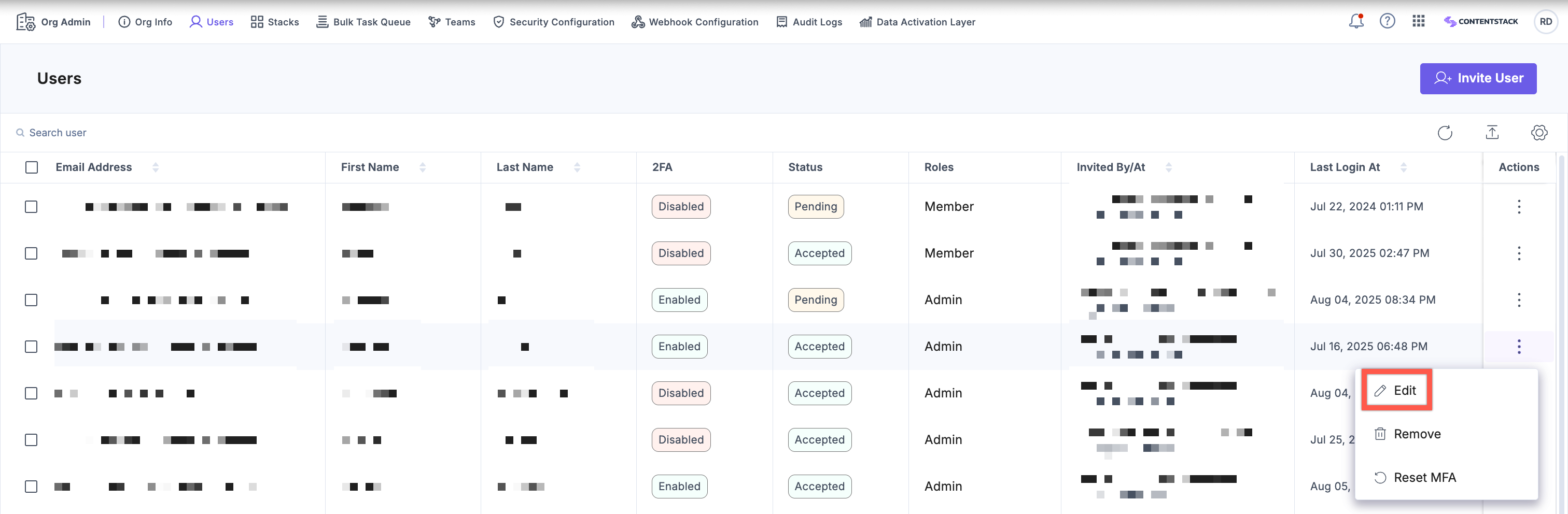Image resolution: width=1568 pixels, height=514 pixels.
Task: Open table column settings gear icon
Action: (x=1539, y=133)
